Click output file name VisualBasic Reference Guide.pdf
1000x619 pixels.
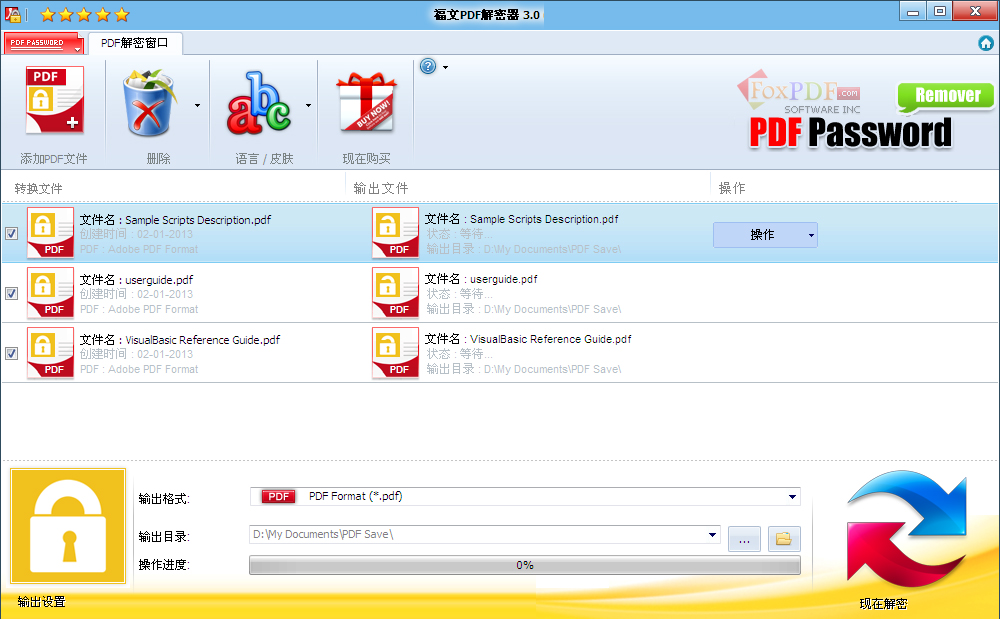551,339
